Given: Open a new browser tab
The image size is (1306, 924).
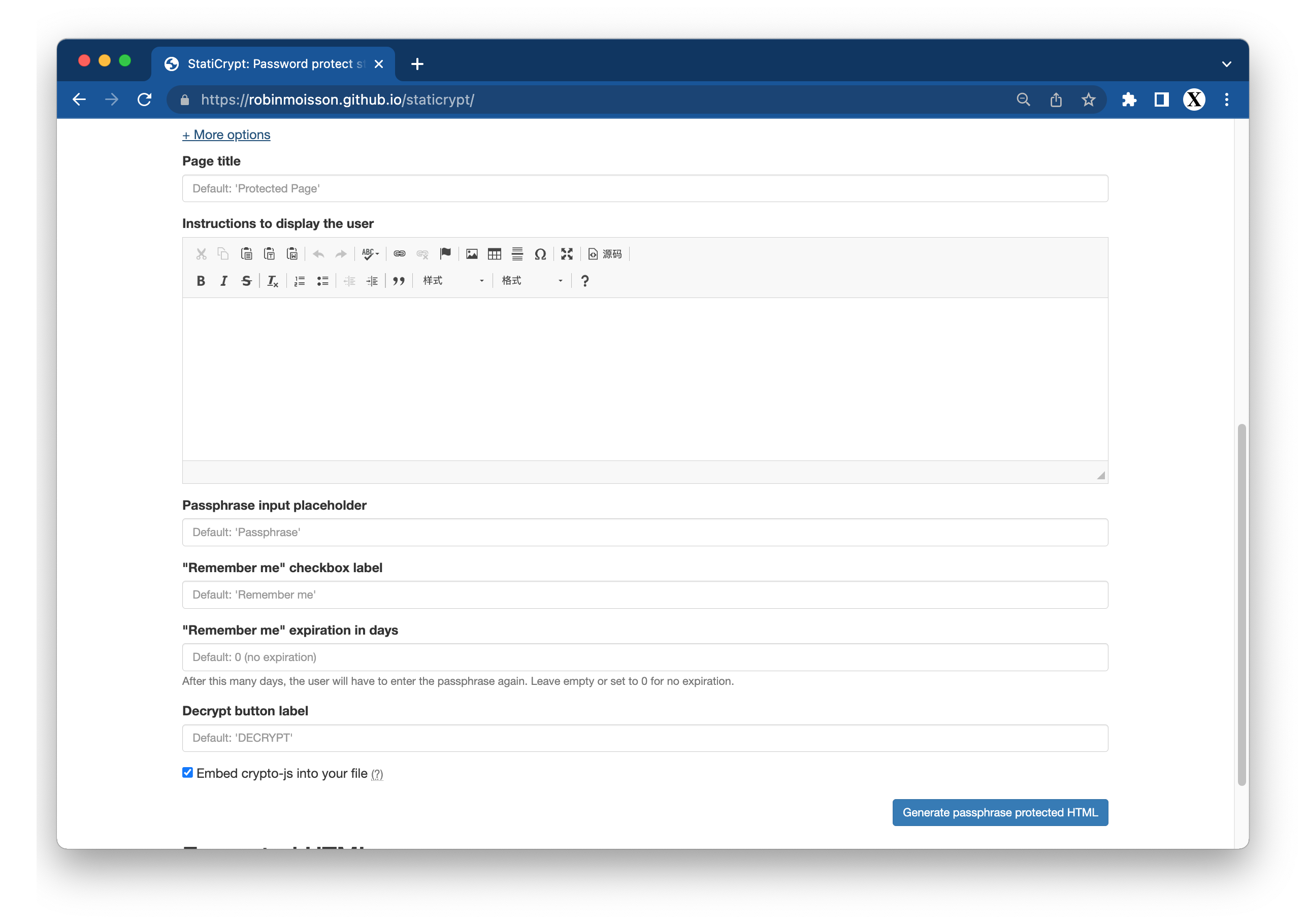Looking at the screenshot, I should coord(417,64).
